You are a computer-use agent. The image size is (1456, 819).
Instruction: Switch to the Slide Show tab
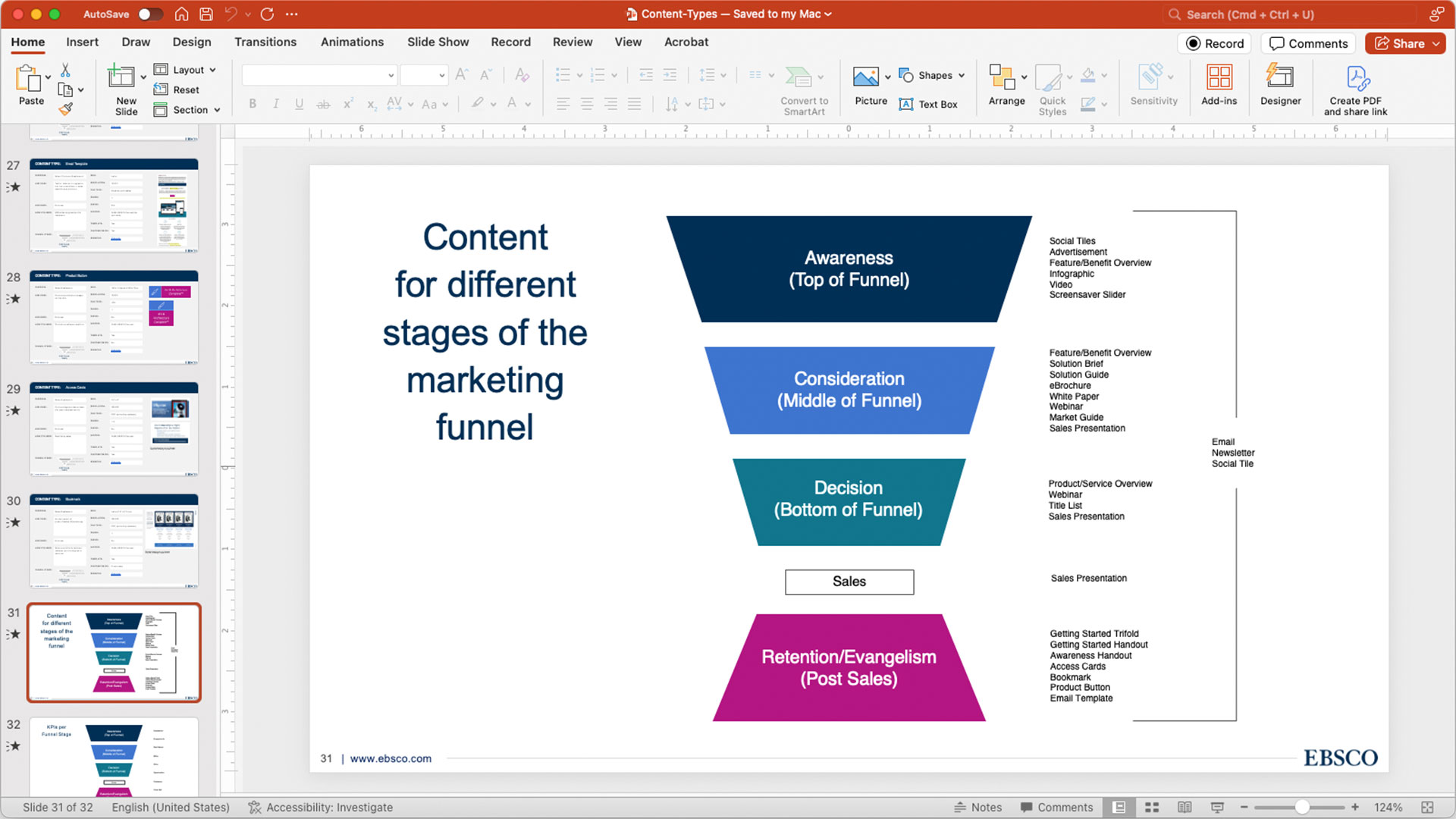pyautogui.click(x=438, y=42)
